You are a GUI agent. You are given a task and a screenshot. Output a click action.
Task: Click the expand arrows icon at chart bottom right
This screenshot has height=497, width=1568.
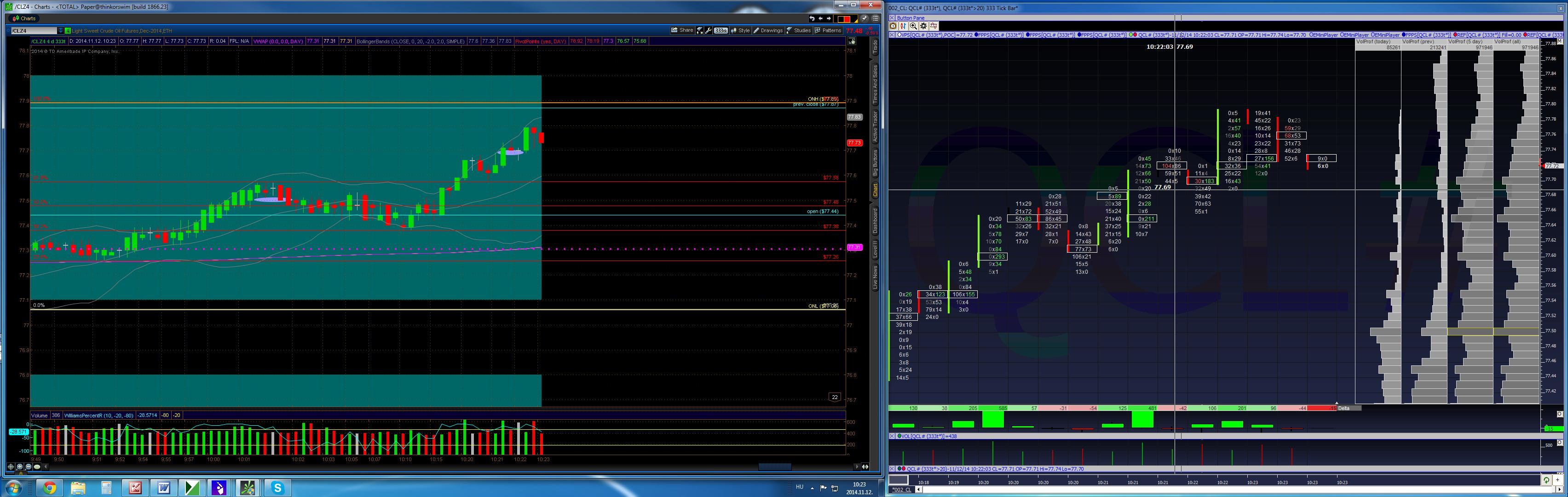(x=865, y=467)
